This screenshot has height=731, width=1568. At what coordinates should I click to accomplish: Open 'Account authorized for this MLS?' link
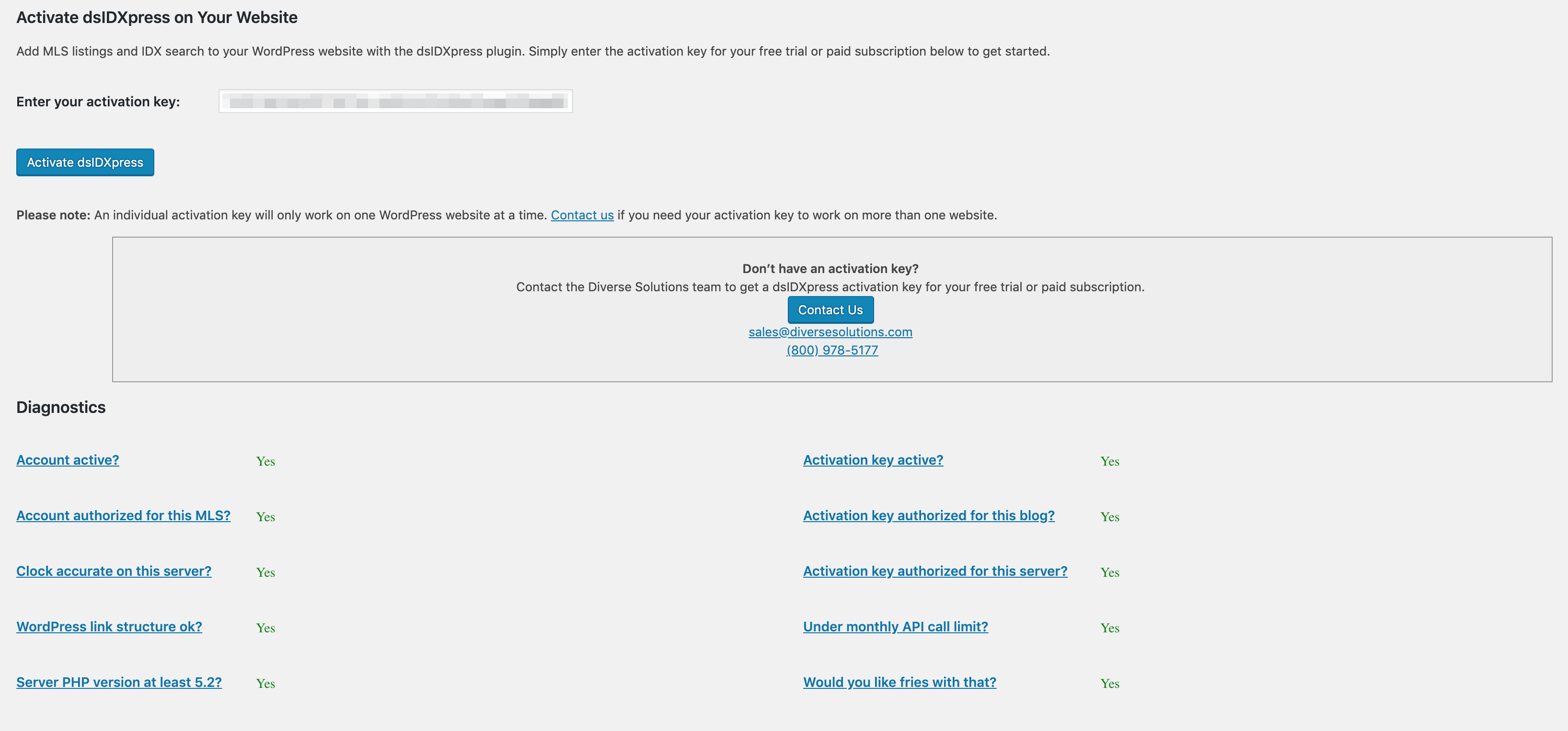tap(123, 515)
